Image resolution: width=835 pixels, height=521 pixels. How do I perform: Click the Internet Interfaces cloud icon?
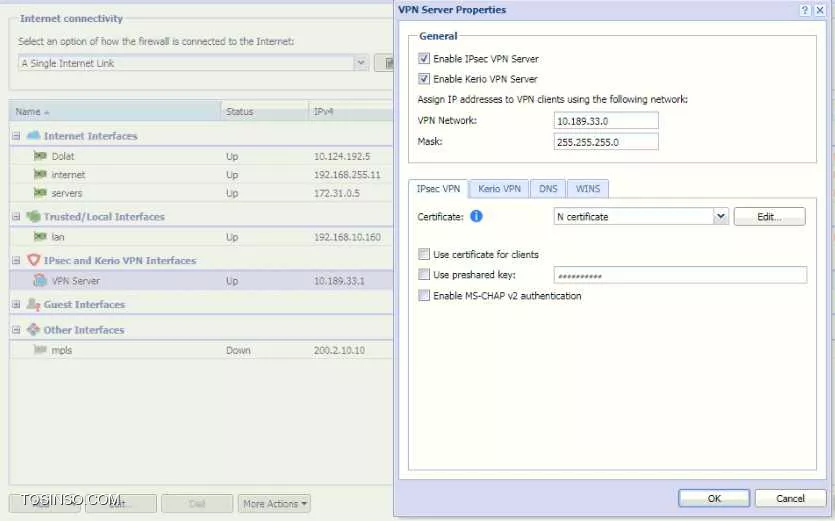[34, 135]
